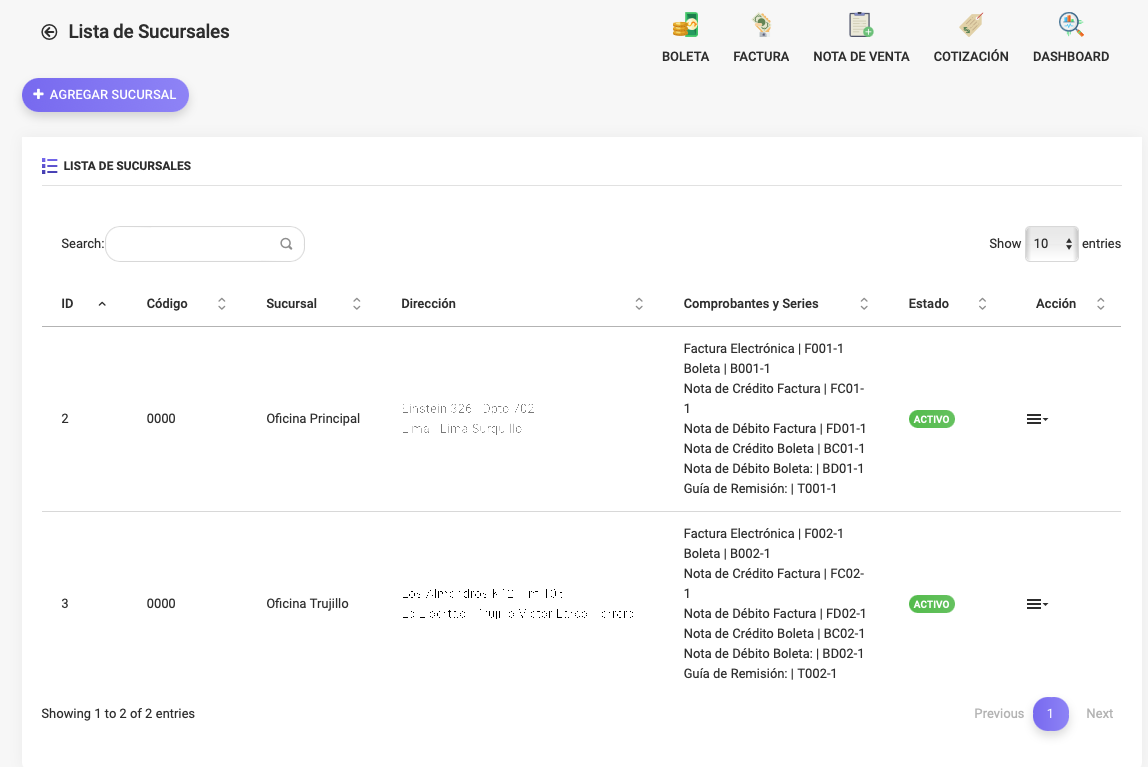Open the Cotización shortcut icon

970,26
